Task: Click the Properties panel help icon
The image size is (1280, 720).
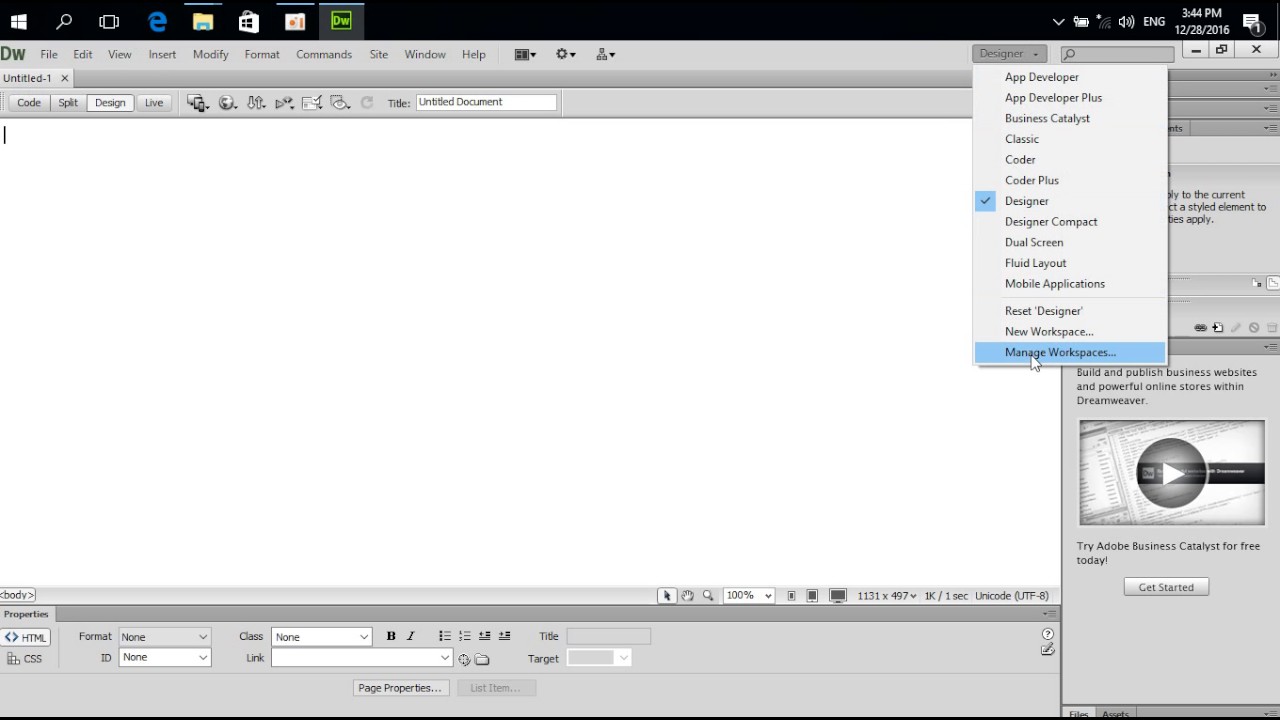Action: (x=1048, y=634)
